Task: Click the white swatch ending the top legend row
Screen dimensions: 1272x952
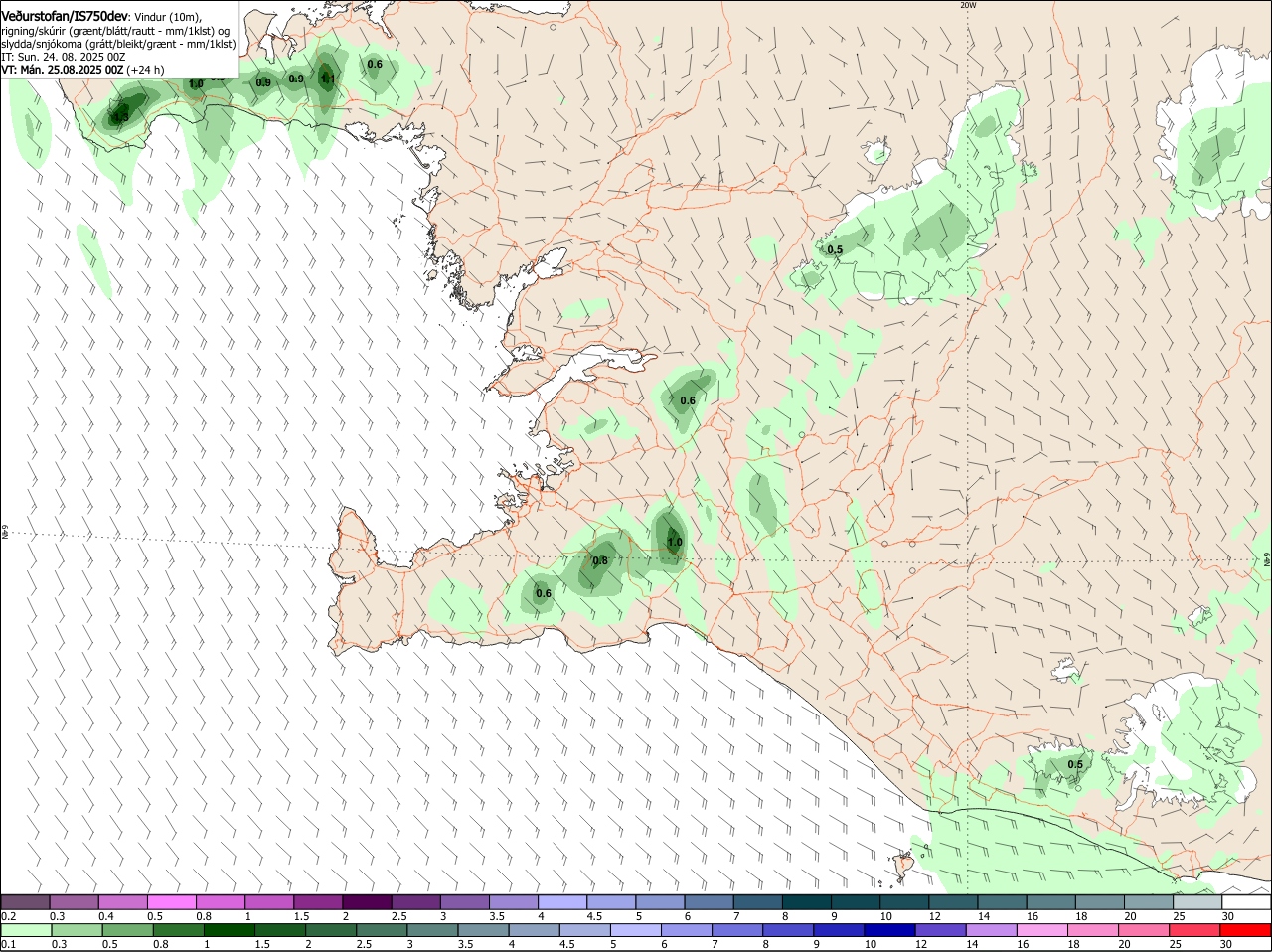Action: tap(1246, 901)
